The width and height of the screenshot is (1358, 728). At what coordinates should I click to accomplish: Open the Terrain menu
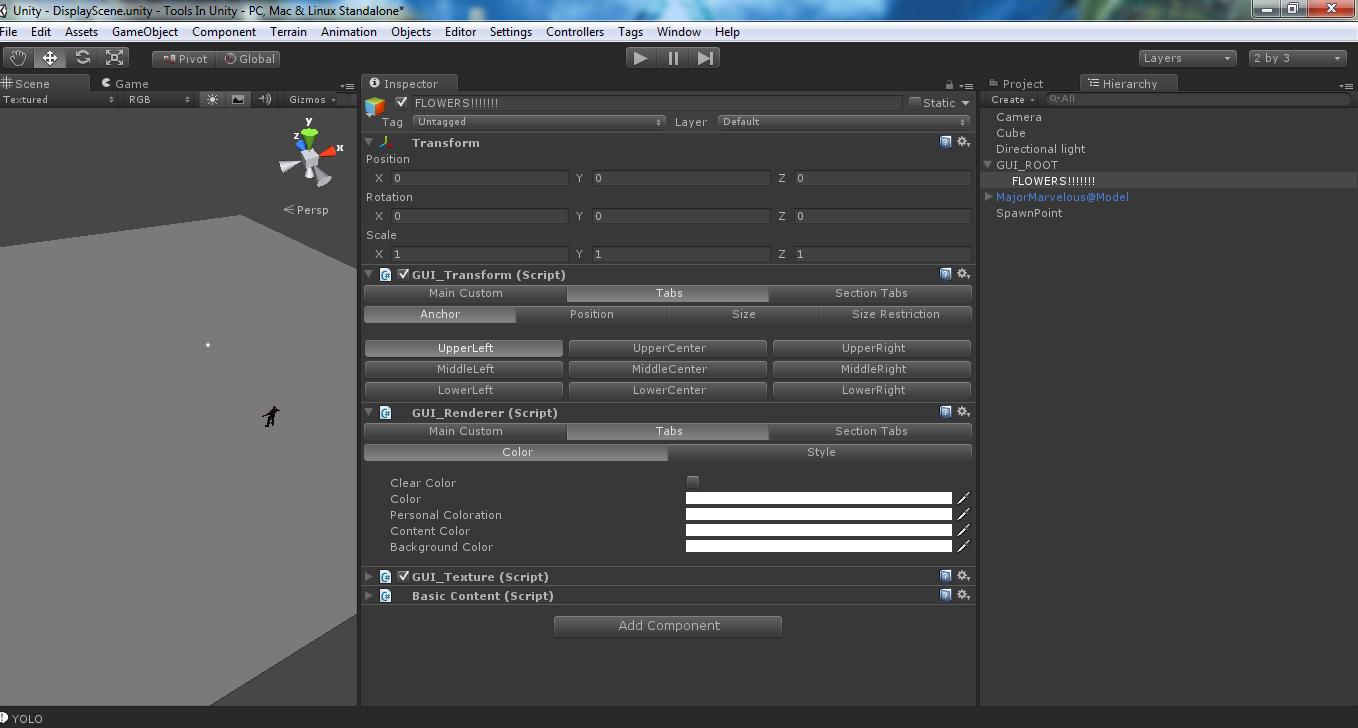pos(288,31)
